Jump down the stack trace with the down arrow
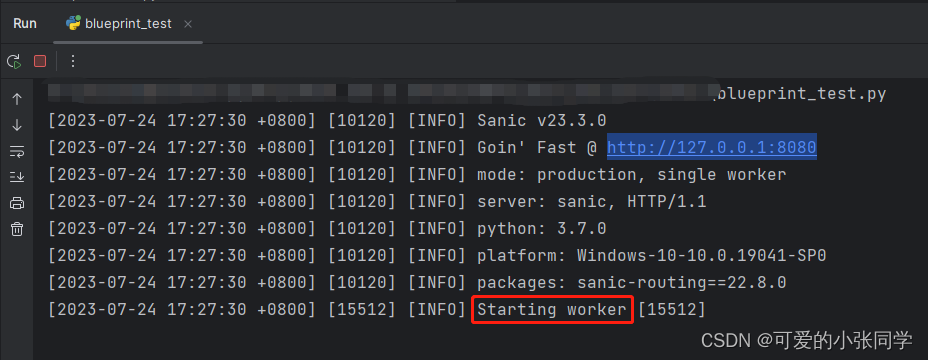The image size is (928, 360). pos(17,126)
